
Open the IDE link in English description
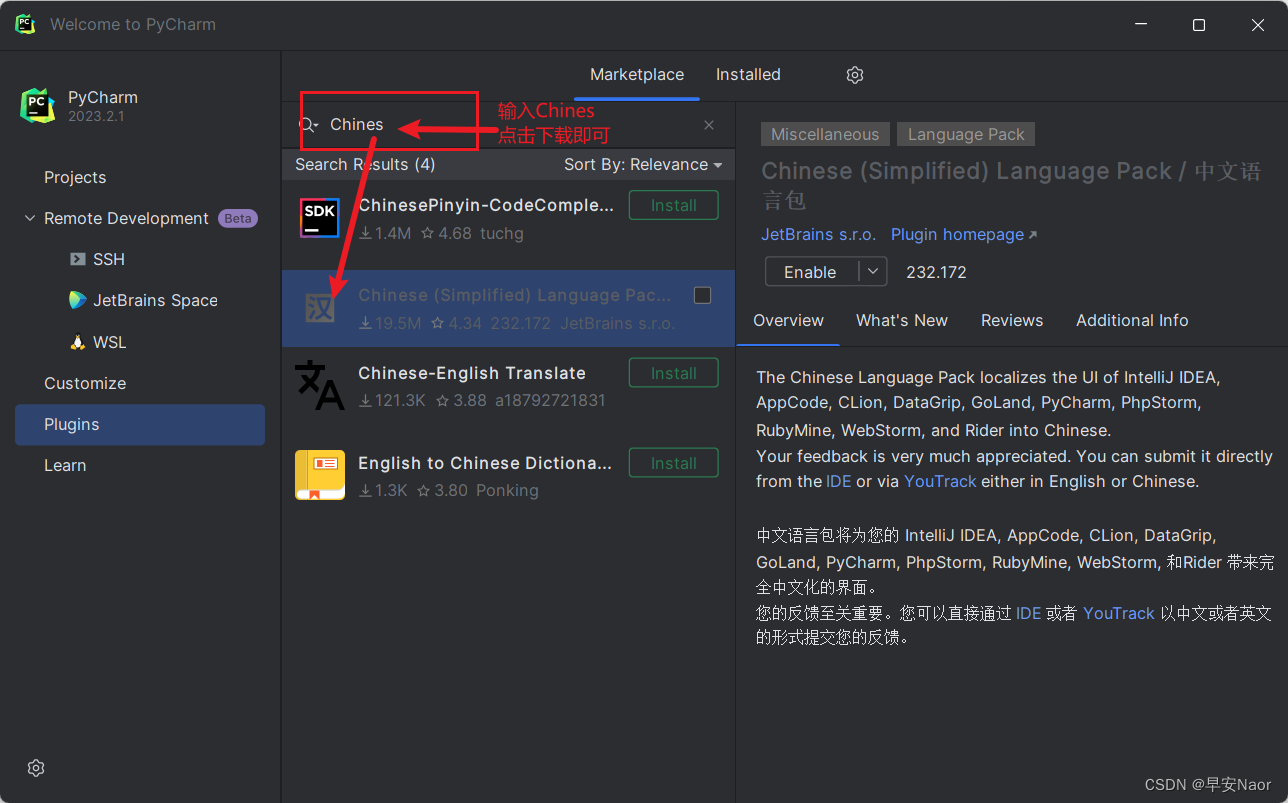pyautogui.click(x=839, y=481)
